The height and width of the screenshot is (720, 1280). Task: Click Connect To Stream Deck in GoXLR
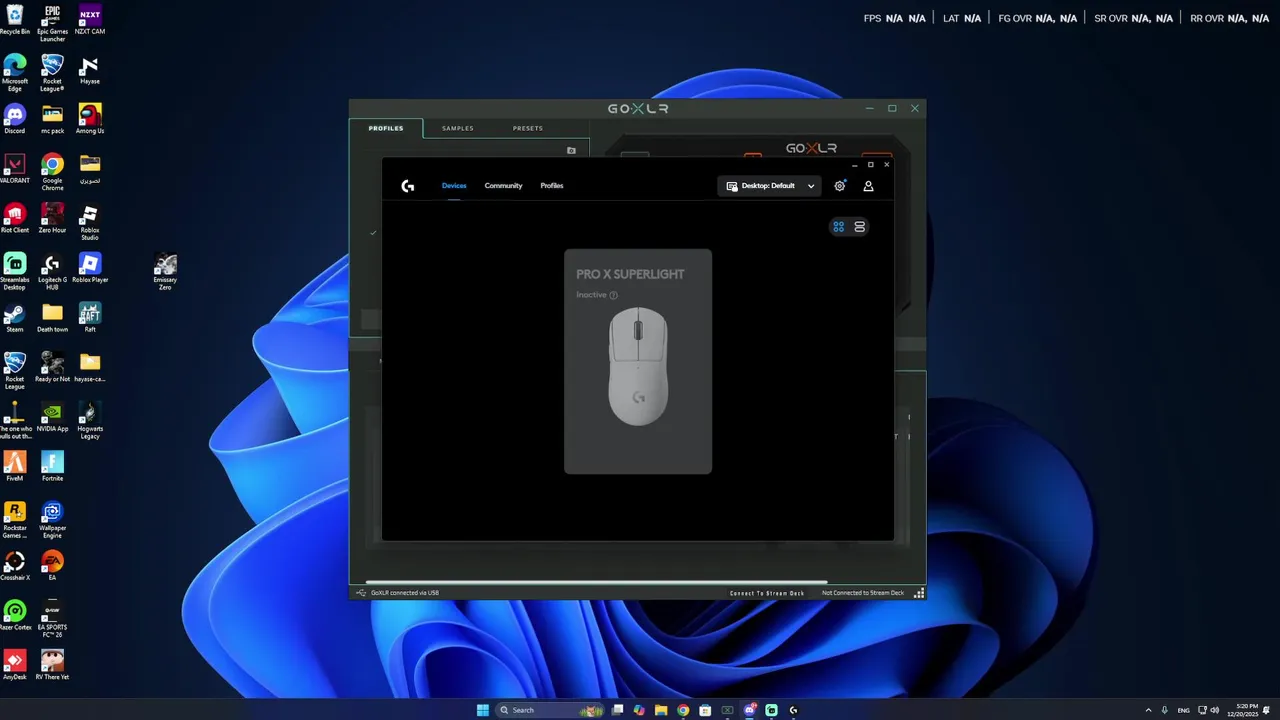767,593
